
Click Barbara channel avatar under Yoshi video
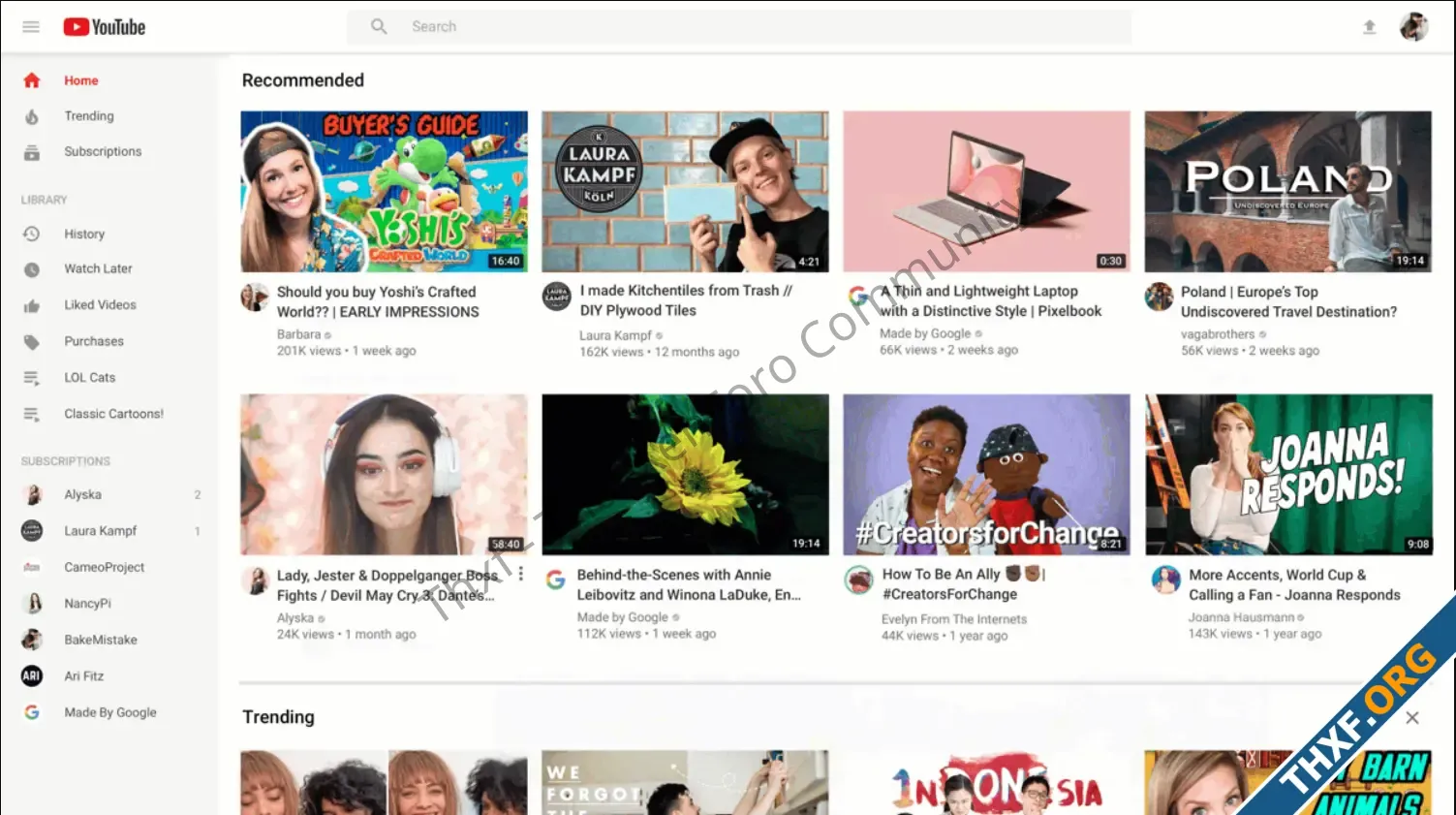pyautogui.click(x=255, y=297)
